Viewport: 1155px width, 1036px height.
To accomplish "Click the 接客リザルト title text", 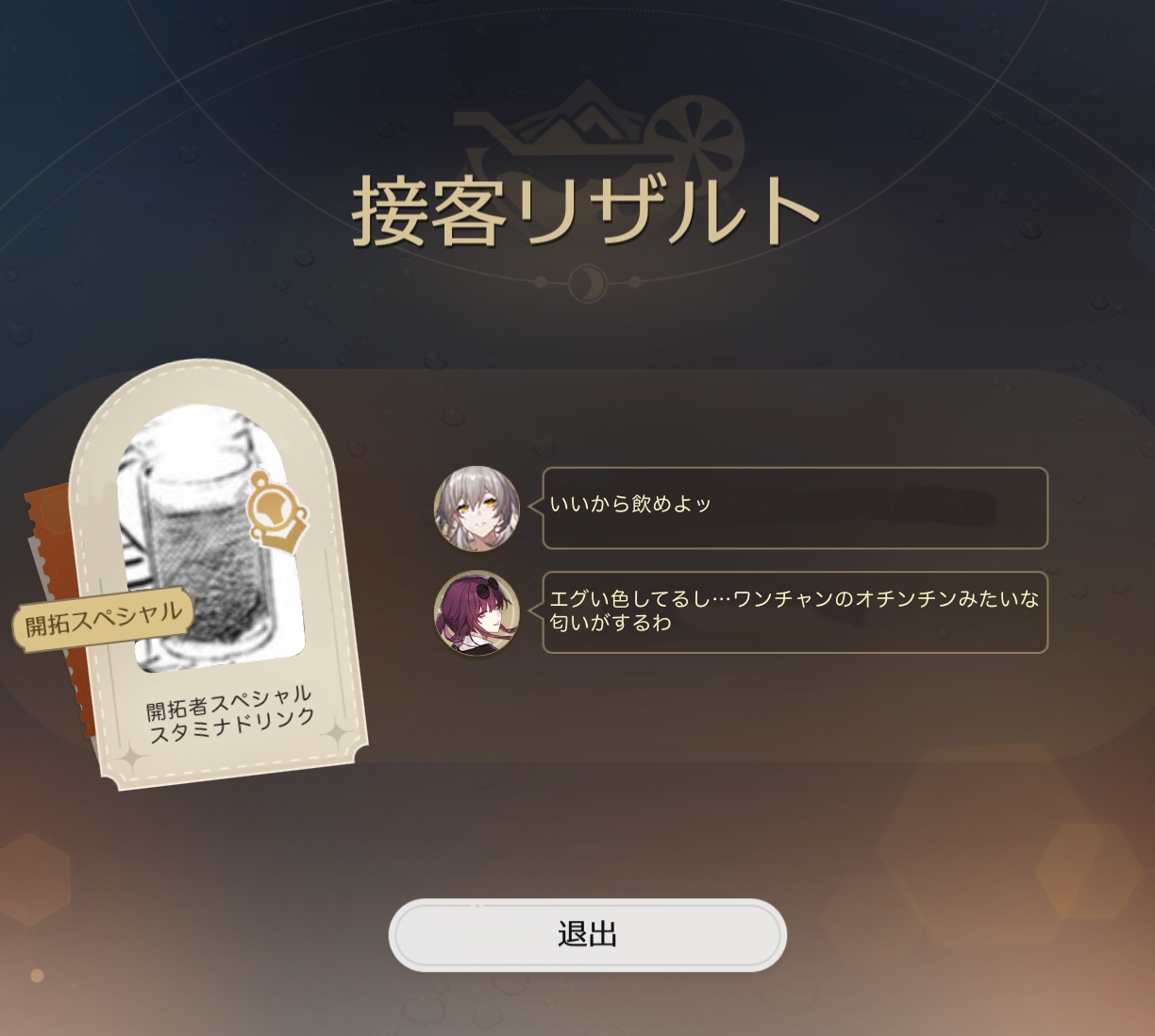I will [586, 211].
